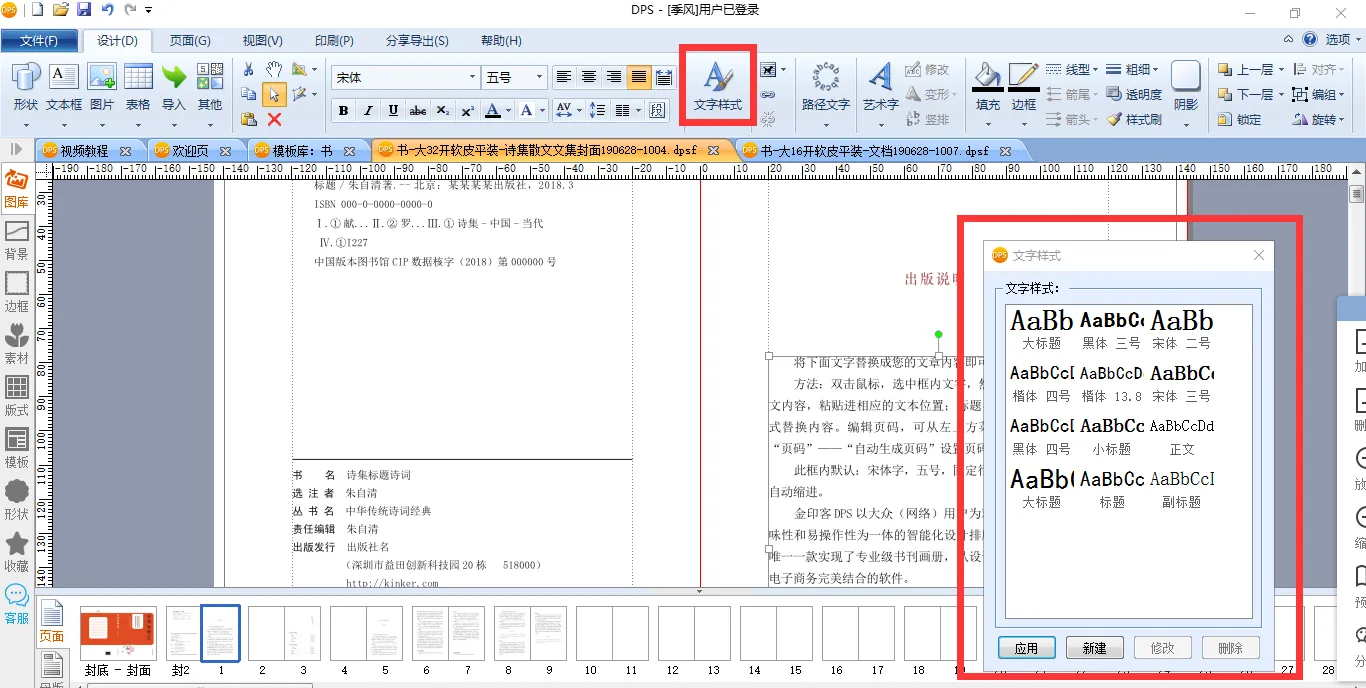This screenshot has width=1366, height=688.
Task: Click the 应用 button in 文字样式 dialog
Action: (x=1026, y=648)
